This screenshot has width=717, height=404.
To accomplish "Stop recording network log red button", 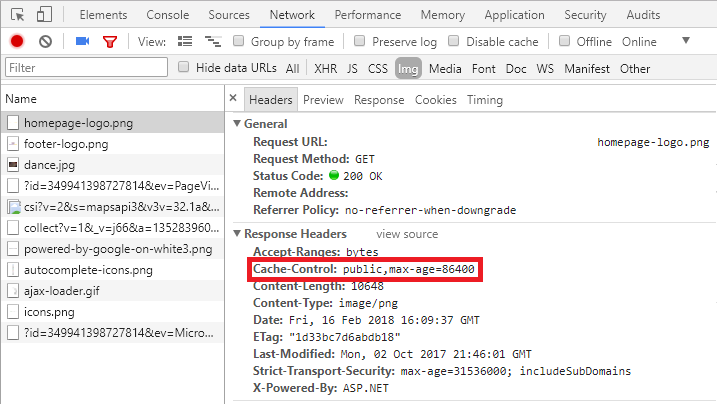I will pyautogui.click(x=17, y=41).
